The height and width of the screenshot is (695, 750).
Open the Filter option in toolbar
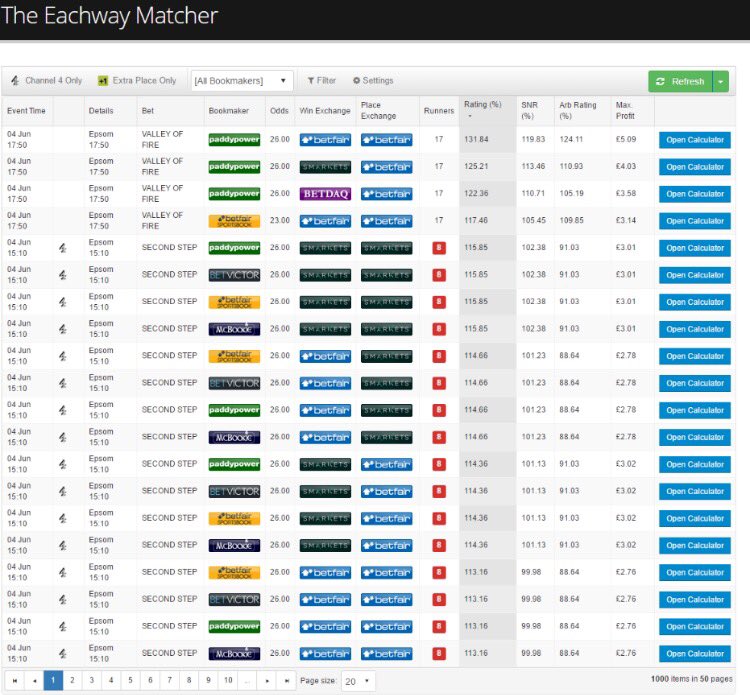click(321, 80)
